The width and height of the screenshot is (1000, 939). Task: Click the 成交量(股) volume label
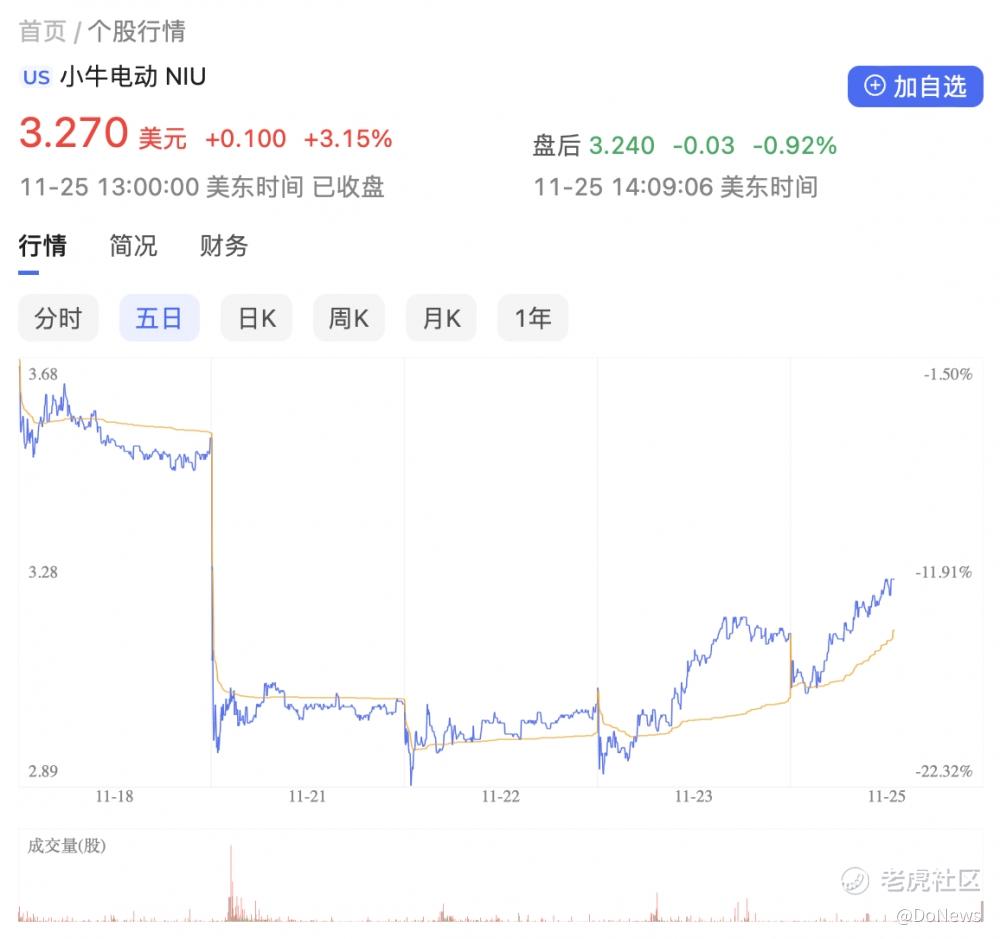pyautogui.click(x=66, y=846)
